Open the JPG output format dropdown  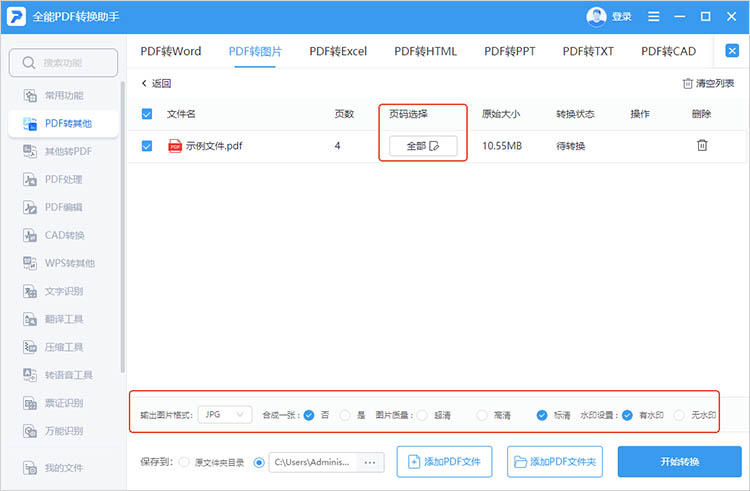(224, 414)
